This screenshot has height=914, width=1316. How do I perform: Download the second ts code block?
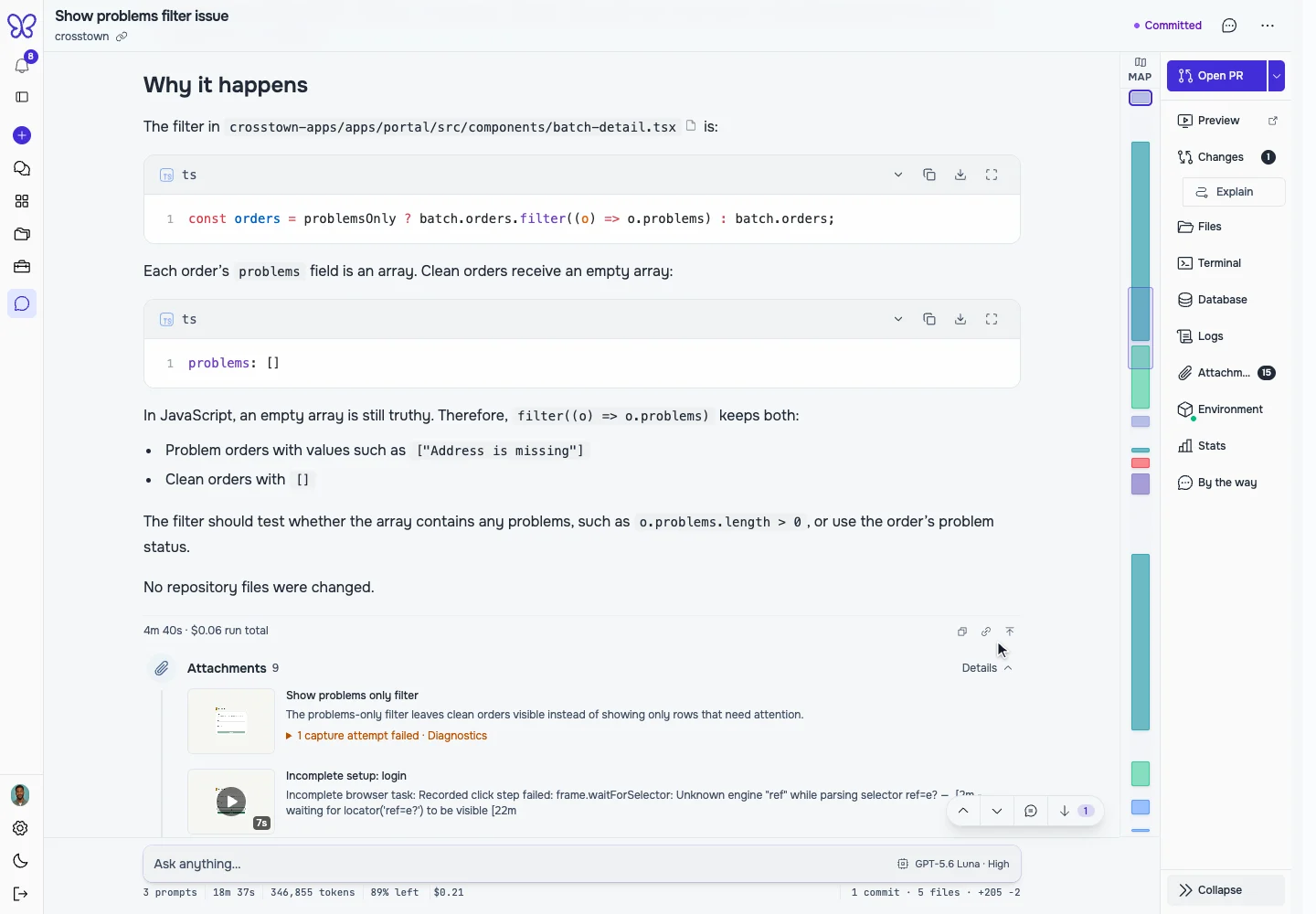point(960,319)
